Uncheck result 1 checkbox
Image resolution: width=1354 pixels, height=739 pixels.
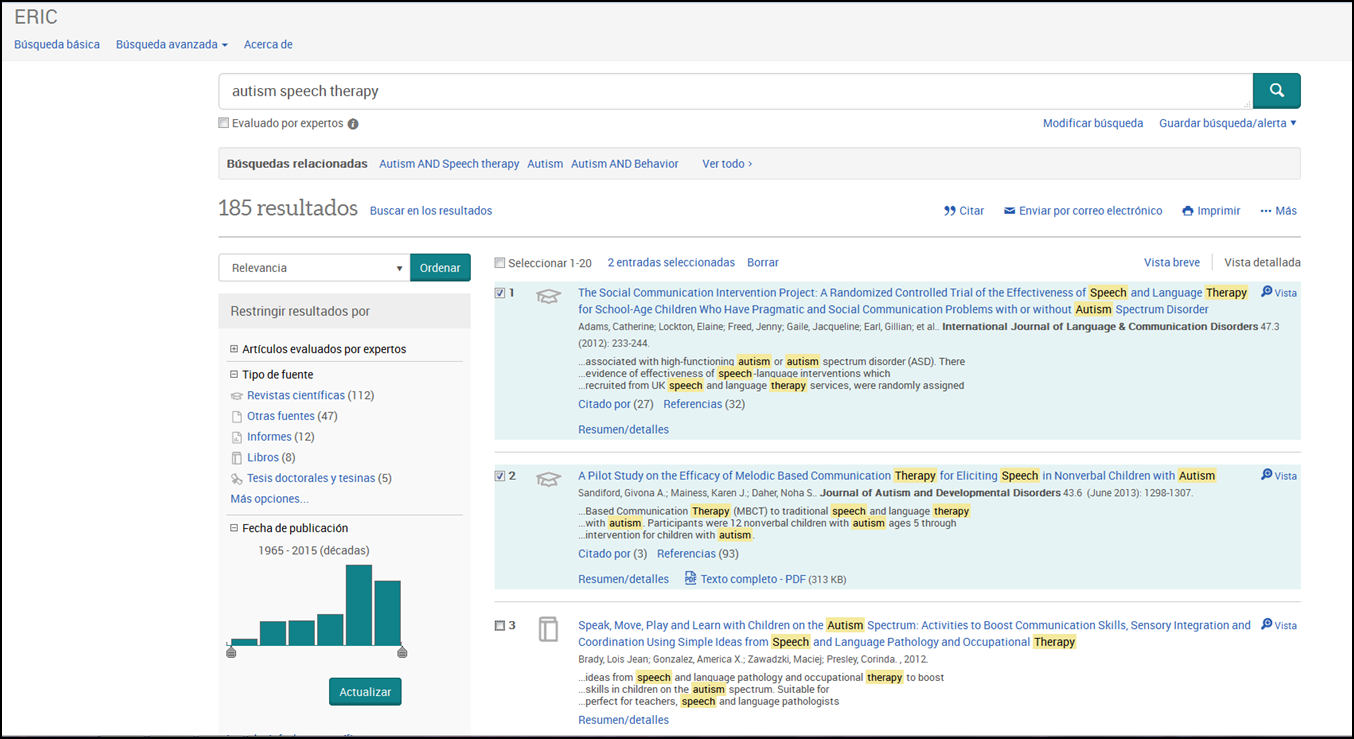500,293
